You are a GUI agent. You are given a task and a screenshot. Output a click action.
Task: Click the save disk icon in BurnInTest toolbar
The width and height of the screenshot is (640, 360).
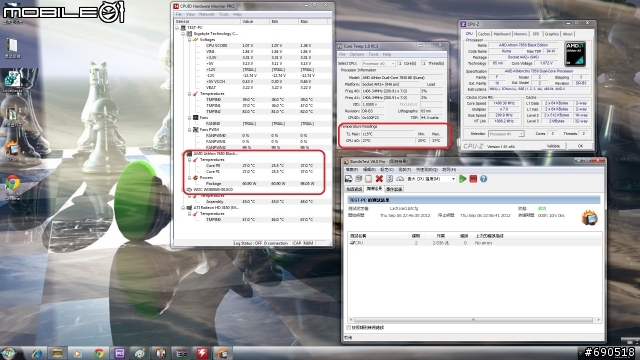click(x=349, y=179)
